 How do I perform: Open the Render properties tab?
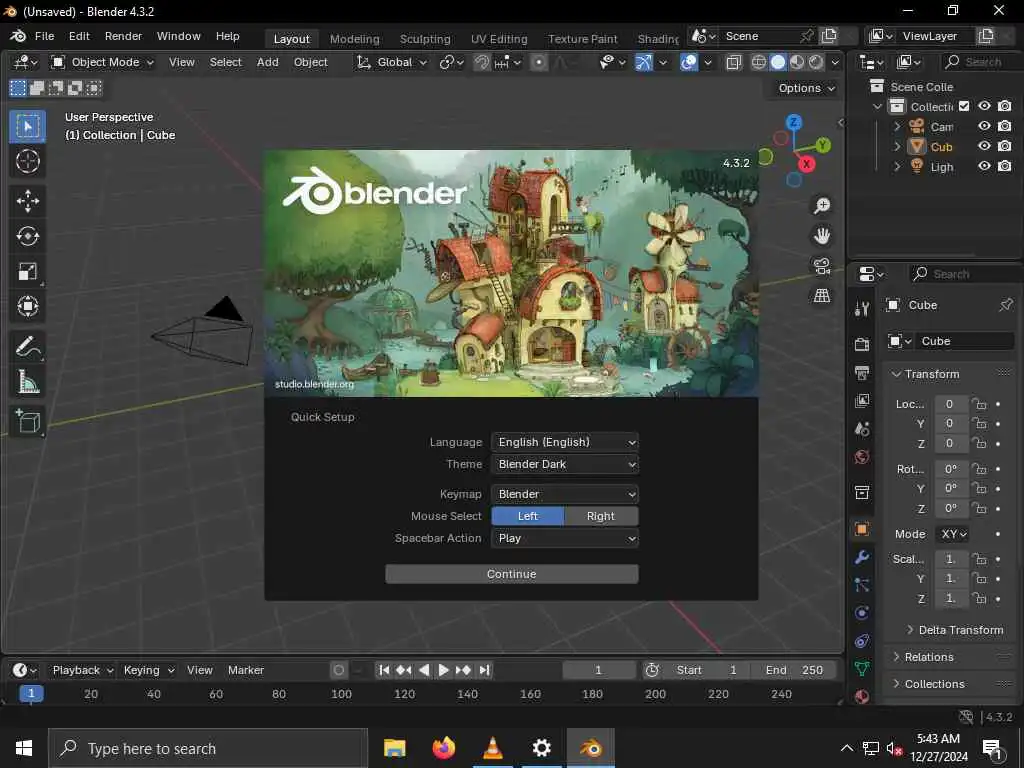pos(862,344)
